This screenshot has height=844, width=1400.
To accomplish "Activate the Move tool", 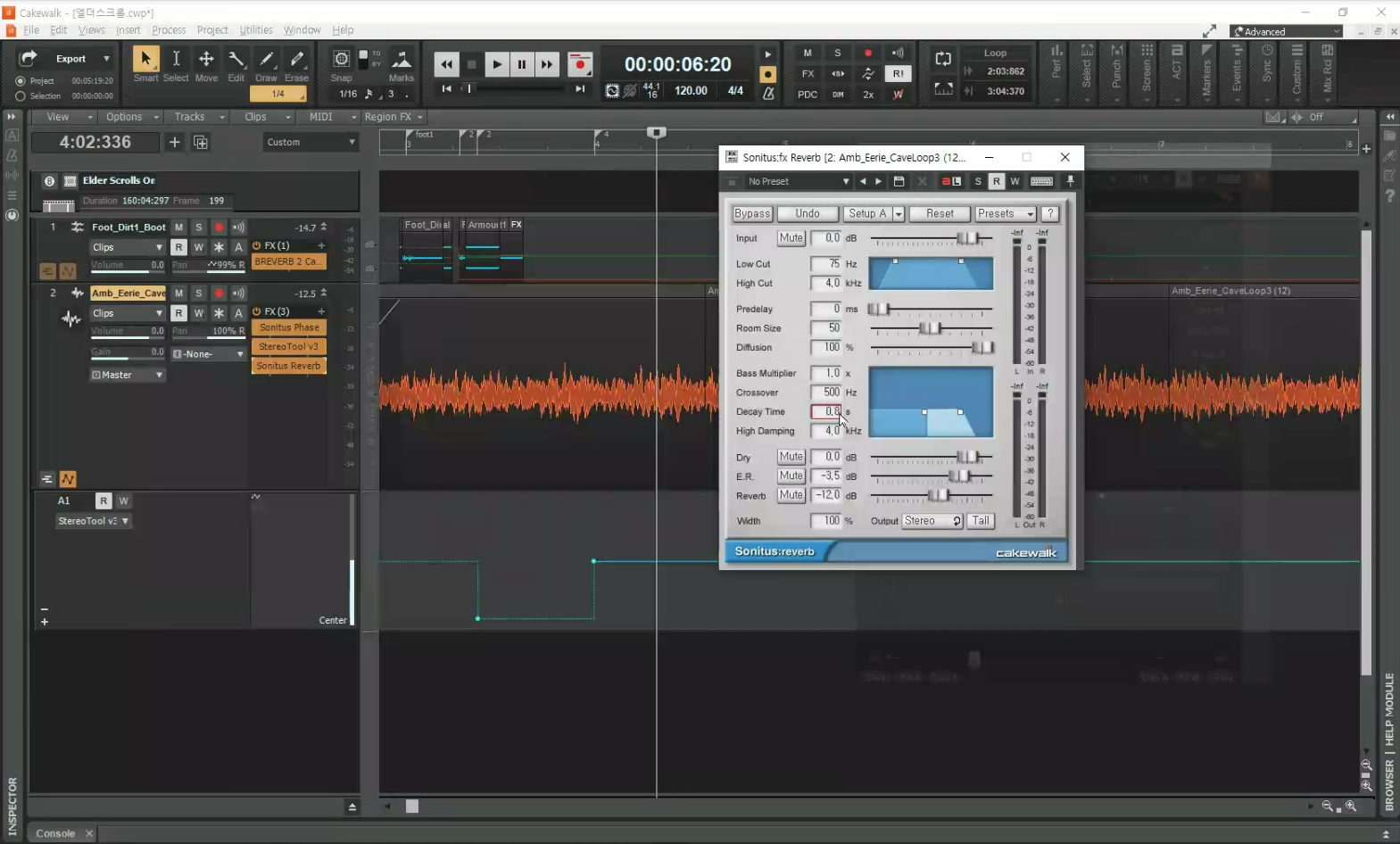I will coord(206,60).
